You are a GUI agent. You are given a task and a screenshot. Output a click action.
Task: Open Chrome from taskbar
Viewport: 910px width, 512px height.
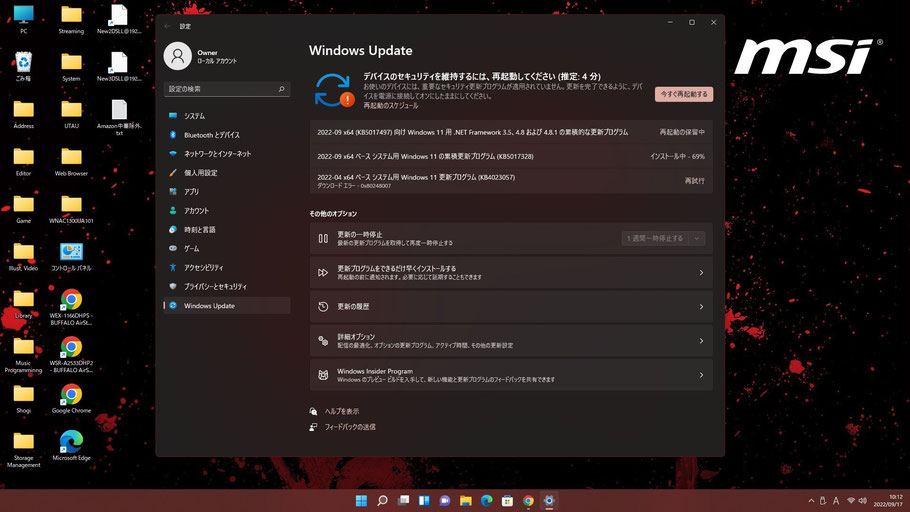528,500
